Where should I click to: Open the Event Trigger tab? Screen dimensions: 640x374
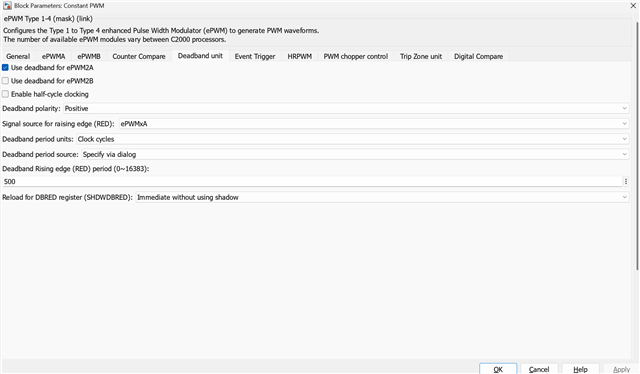[255, 56]
